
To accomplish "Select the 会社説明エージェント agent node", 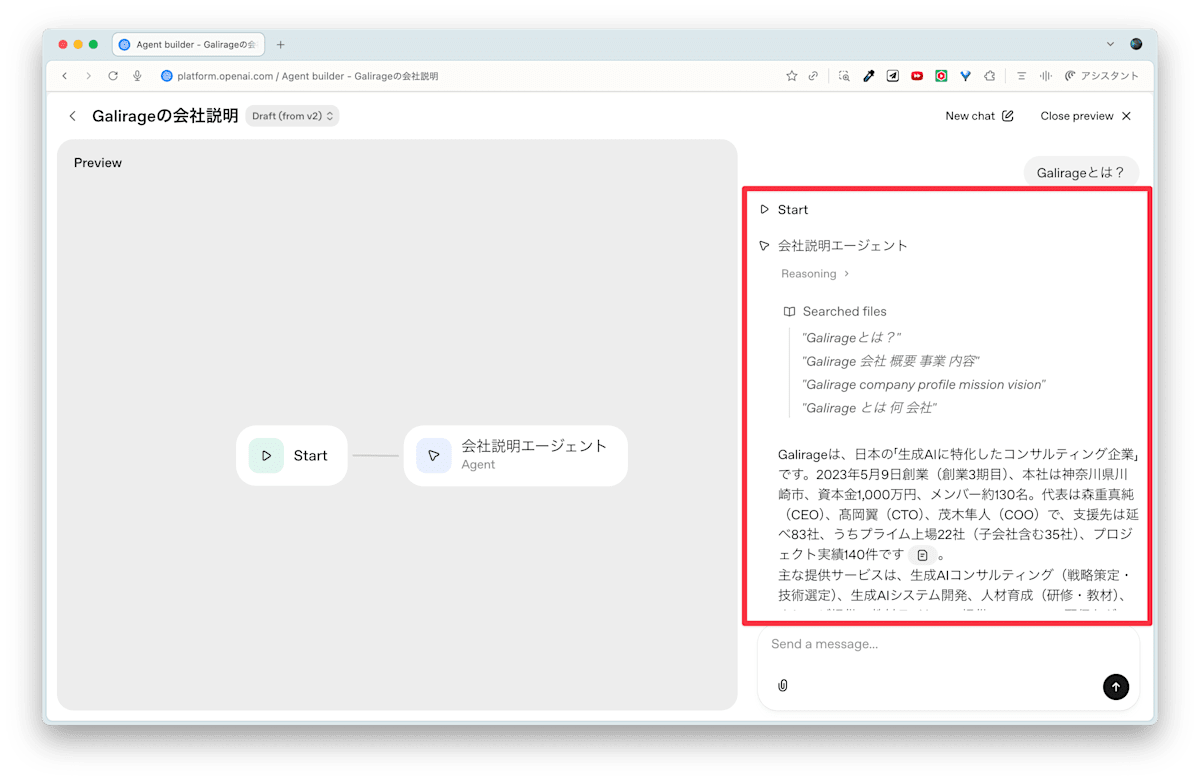I will (516, 456).
